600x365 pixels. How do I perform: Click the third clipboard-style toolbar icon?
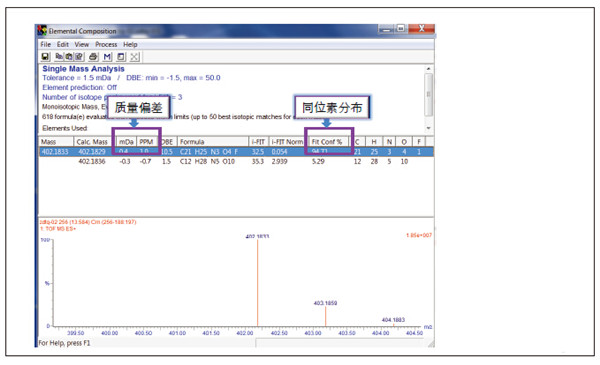point(79,57)
